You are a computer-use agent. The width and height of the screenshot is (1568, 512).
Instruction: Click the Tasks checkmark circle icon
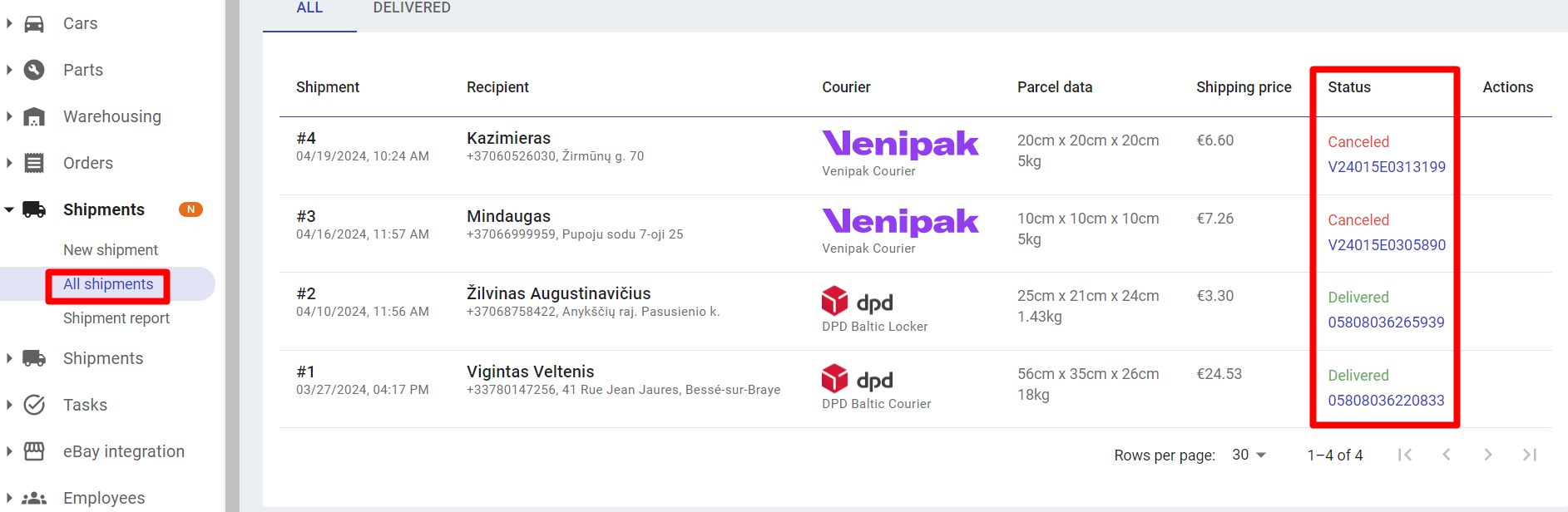coord(34,405)
